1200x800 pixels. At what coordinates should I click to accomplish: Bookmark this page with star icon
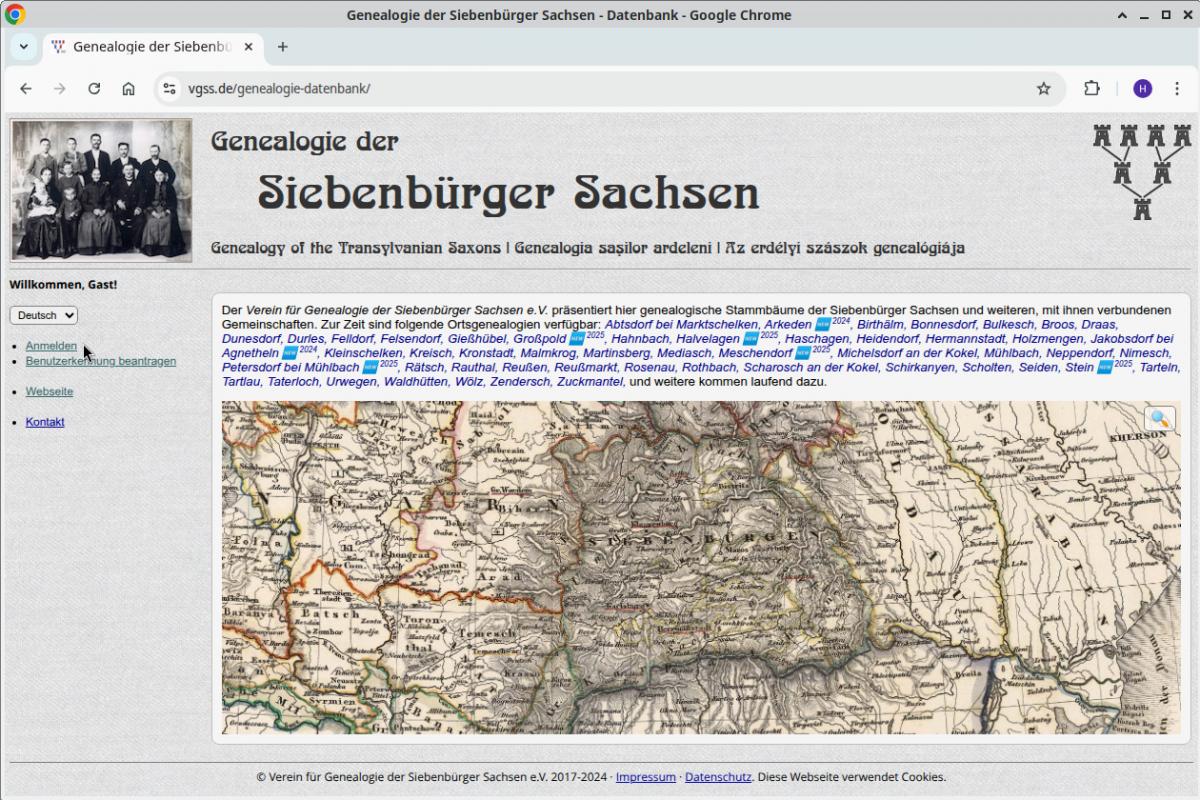pyautogui.click(x=1044, y=88)
